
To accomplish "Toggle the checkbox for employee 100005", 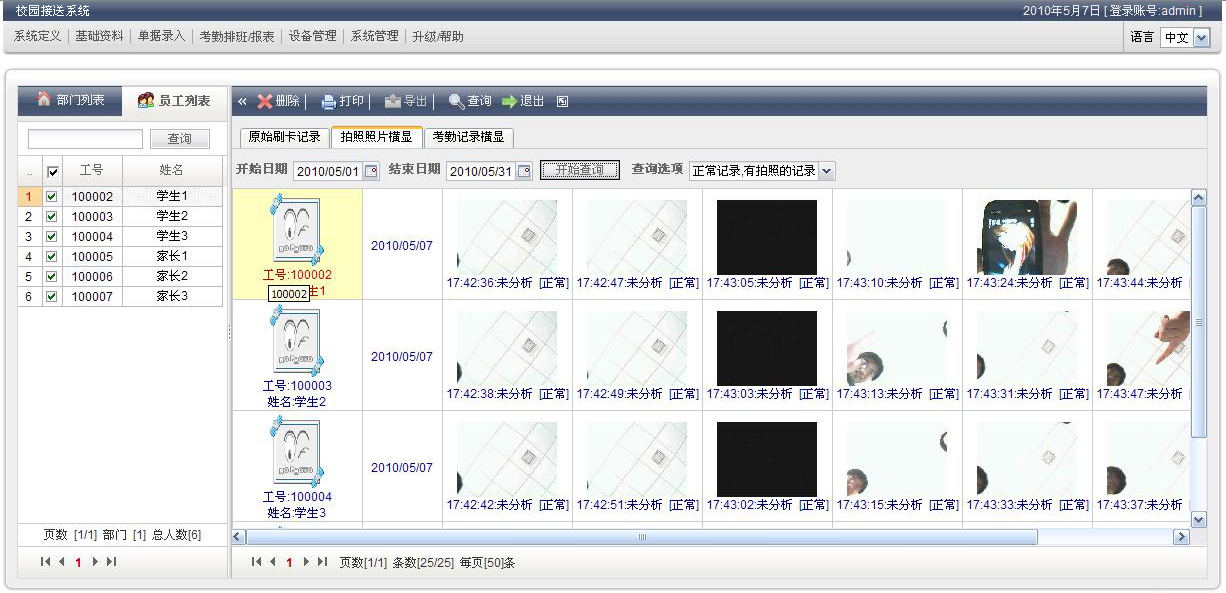I will pos(52,257).
